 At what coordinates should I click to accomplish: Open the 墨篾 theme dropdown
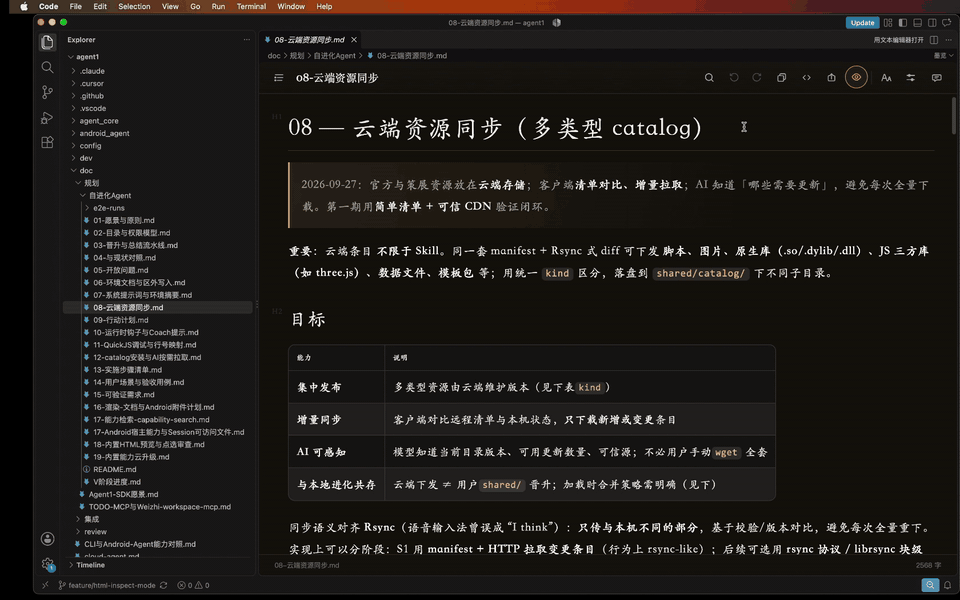(943, 56)
